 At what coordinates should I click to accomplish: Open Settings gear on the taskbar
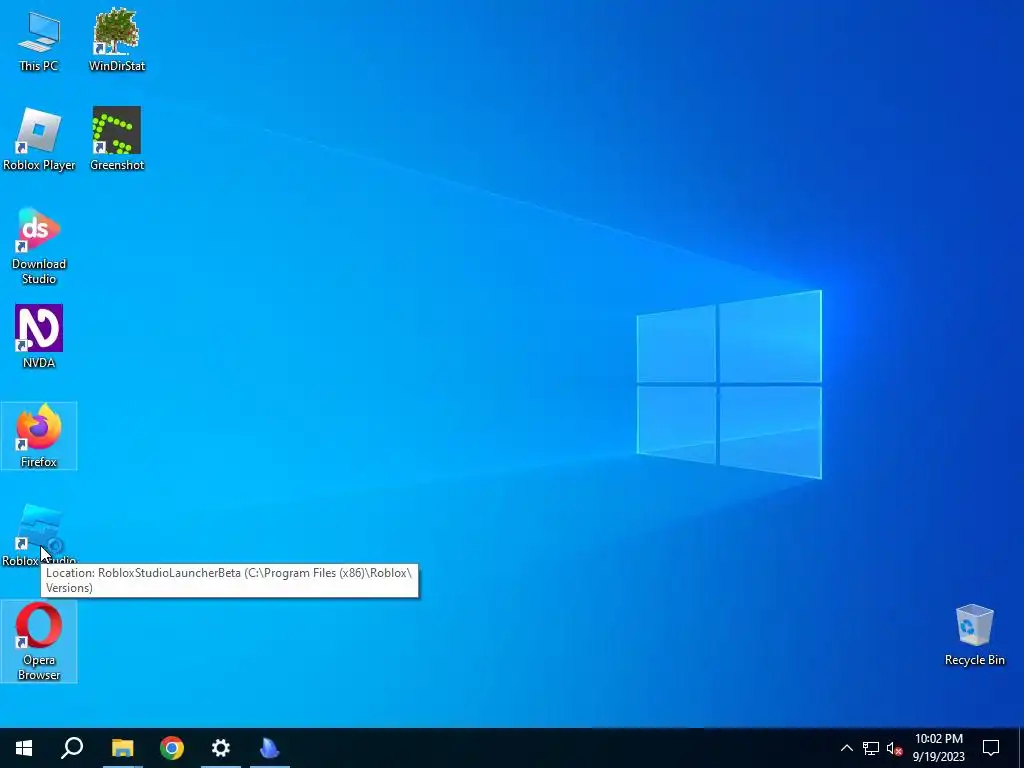221,748
